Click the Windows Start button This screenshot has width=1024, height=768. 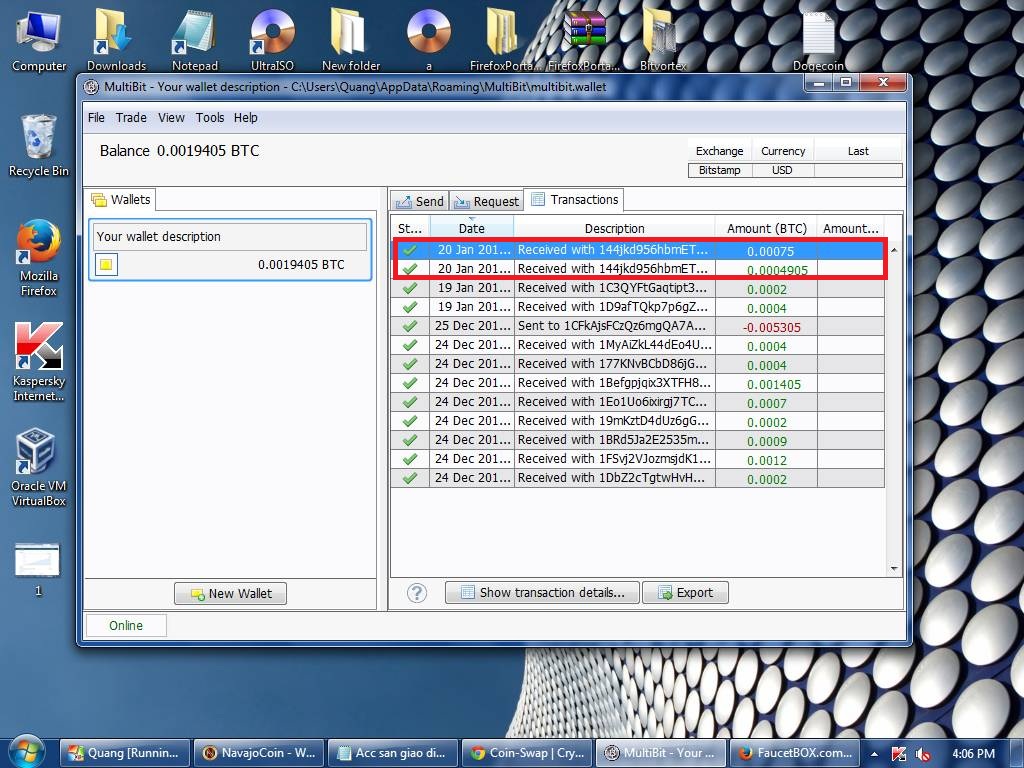(x=26, y=752)
